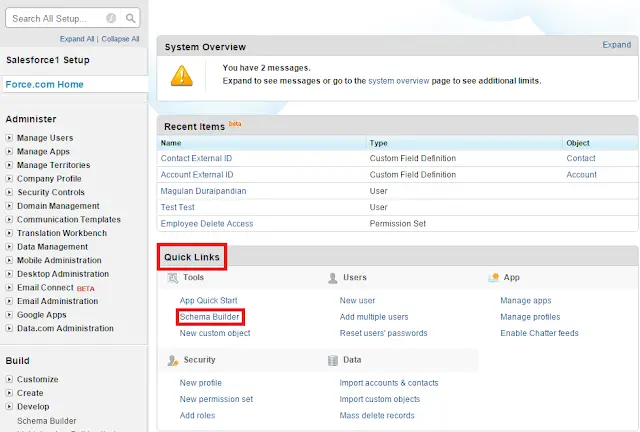Viewport: 640px width, 432px height.
Task: Expand the Domain Management node
Action: click(x=9, y=206)
